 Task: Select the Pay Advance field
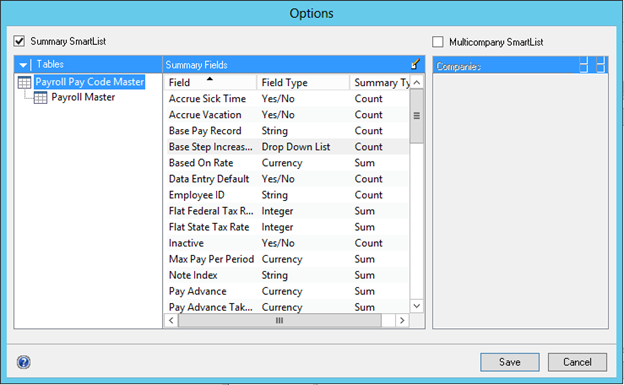tap(197, 291)
